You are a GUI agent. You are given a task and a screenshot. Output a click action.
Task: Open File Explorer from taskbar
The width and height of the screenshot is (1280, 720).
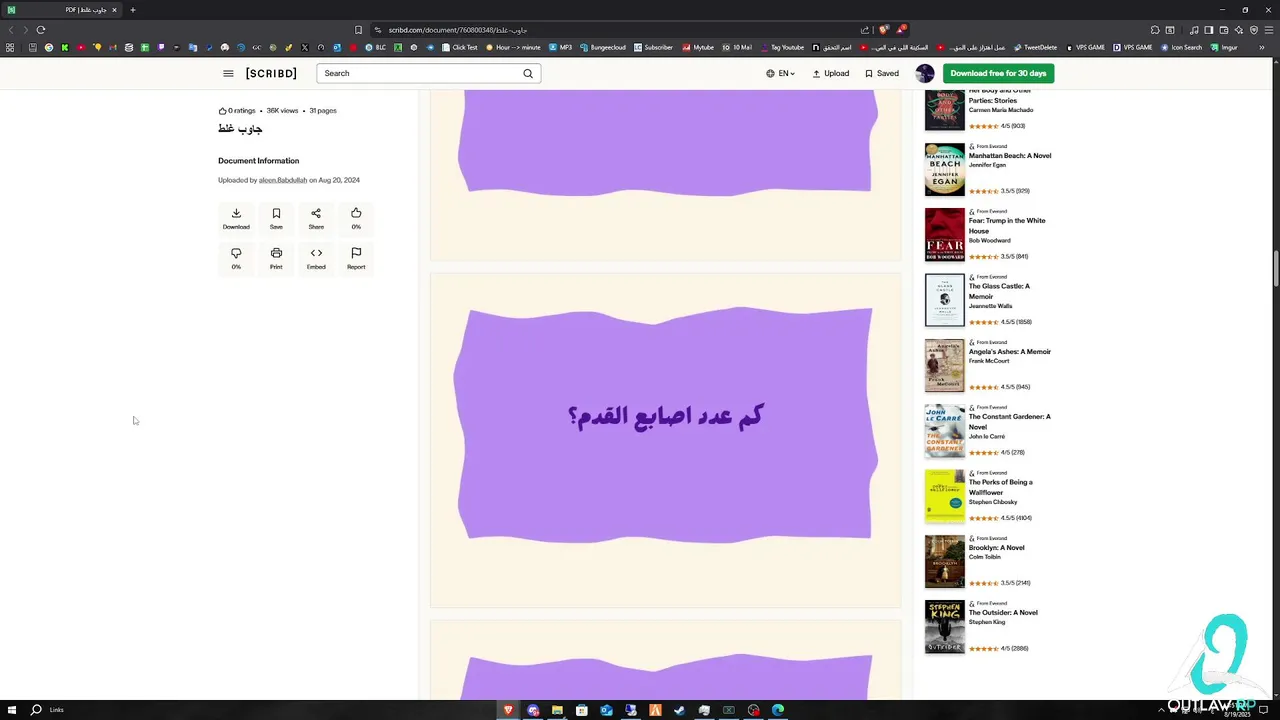557,710
